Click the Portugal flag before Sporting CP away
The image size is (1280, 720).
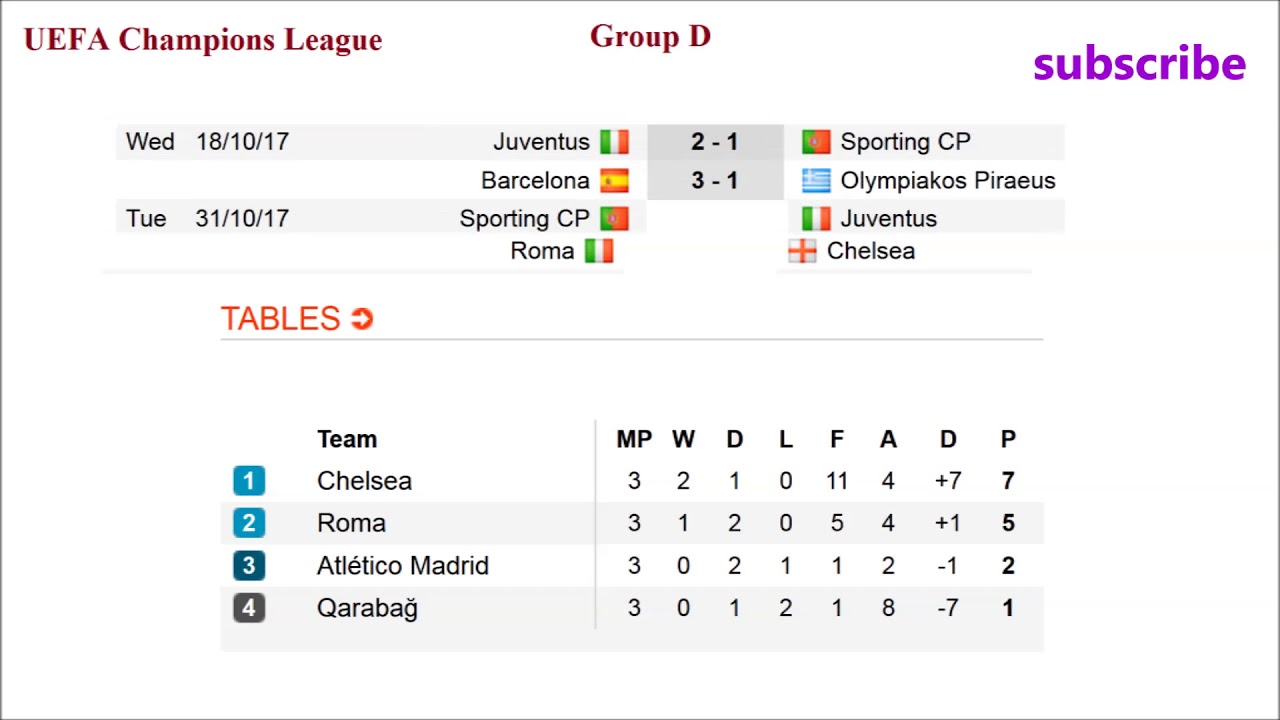click(x=816, y=142)
